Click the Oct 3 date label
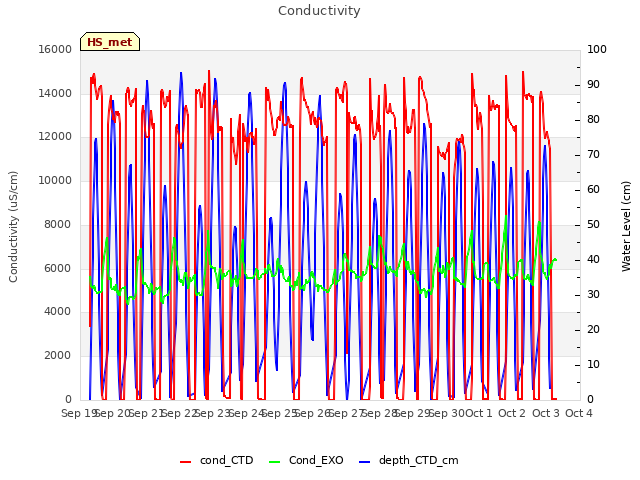This screenshot has width=640, height=480. click(x=546, y=413)
